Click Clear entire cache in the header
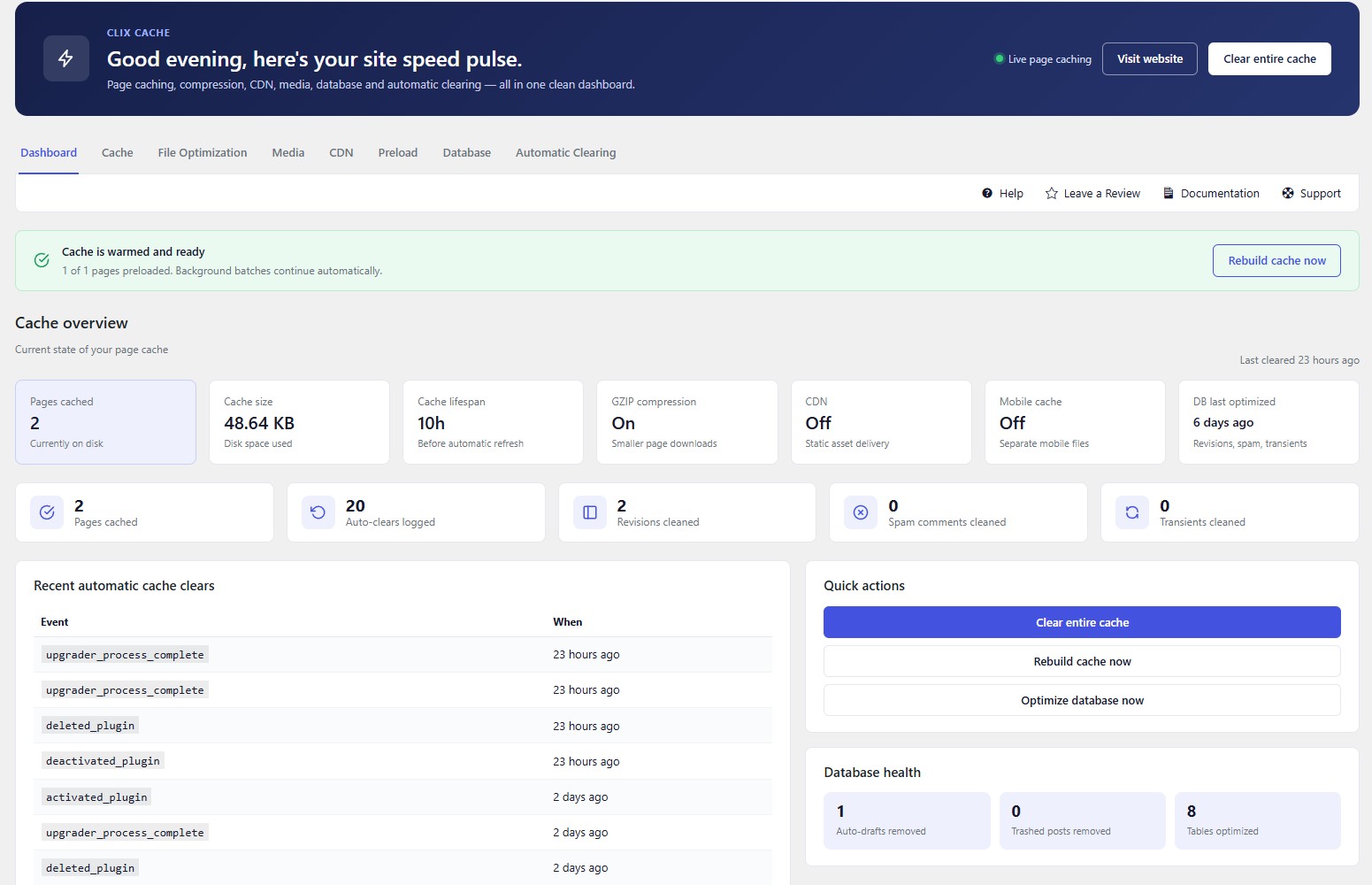The image size is (1372, 885). coord(1269,59)
